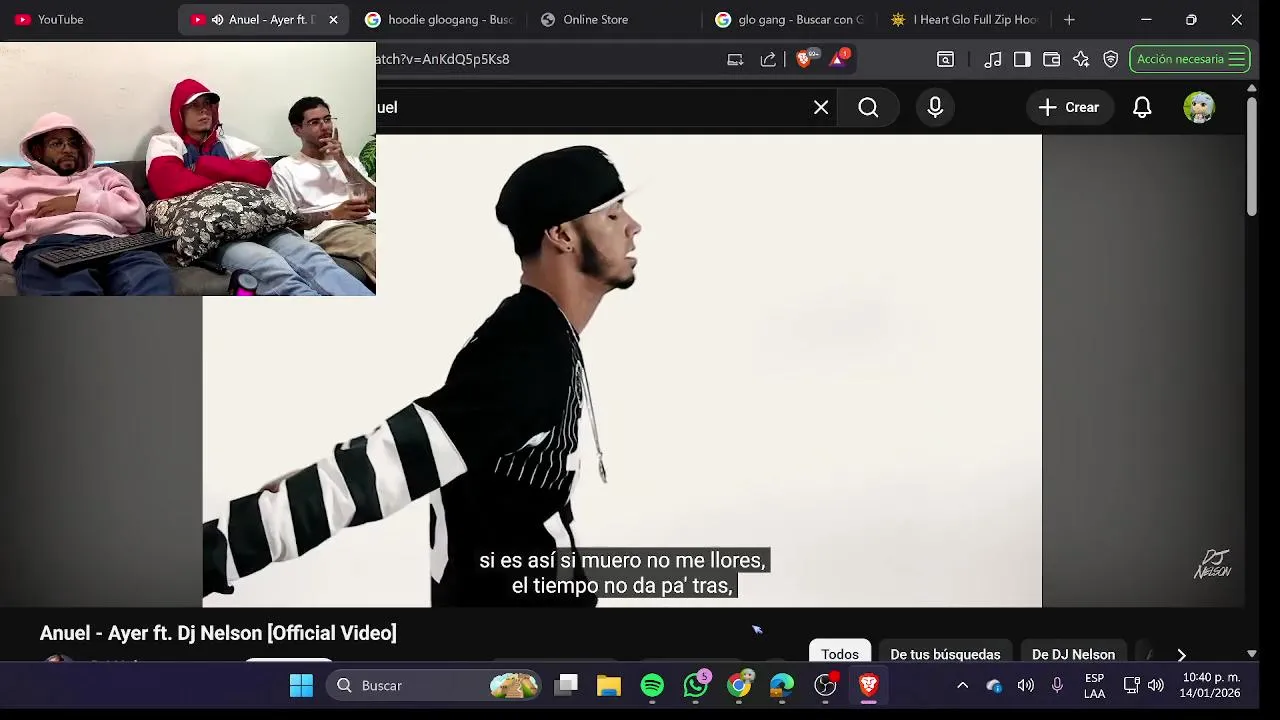Open the Brave Rewards triangle icon
Viewport: 1280px width, 720px height.
pyautogui.click(x=838, y=59)
